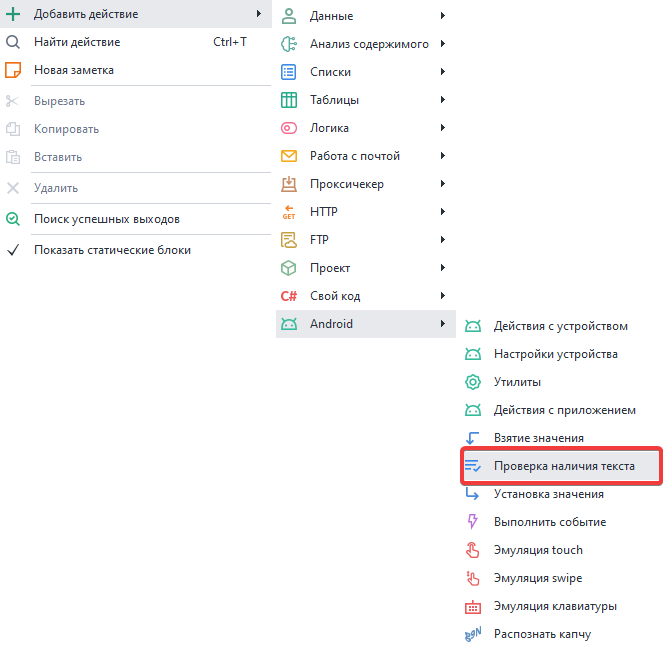Click the lightning icon beside Выполнить событие
Viewport: 664px width, 648px height.
(x=473, y=522)
